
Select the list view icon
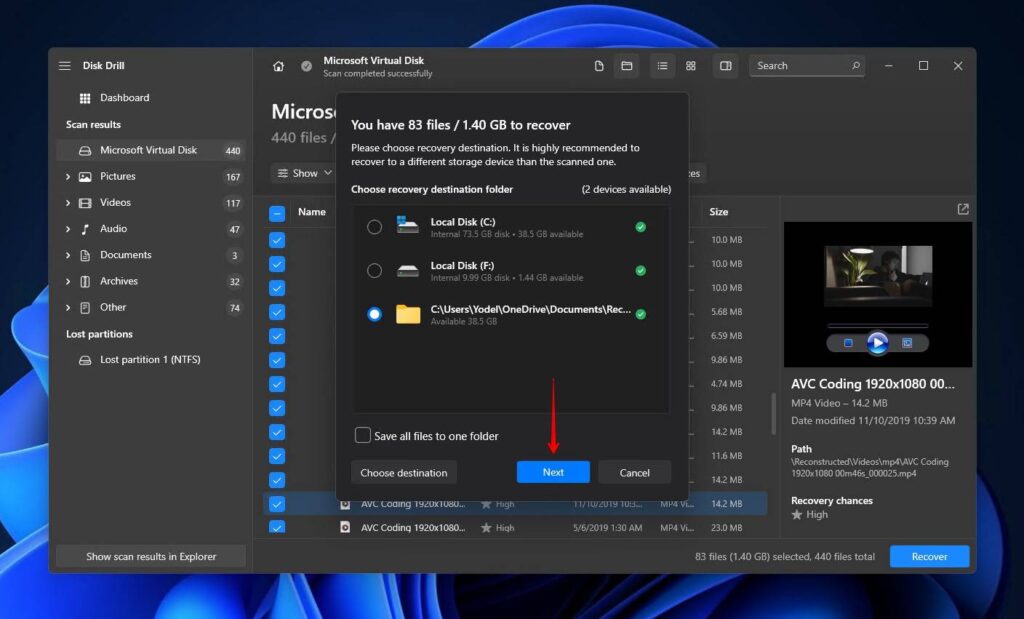pos(662,66)
